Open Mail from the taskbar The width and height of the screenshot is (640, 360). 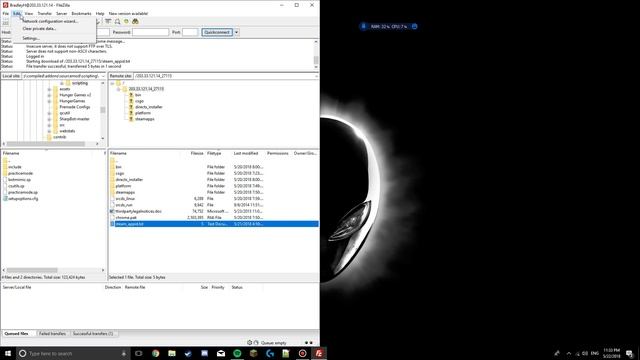221,353
